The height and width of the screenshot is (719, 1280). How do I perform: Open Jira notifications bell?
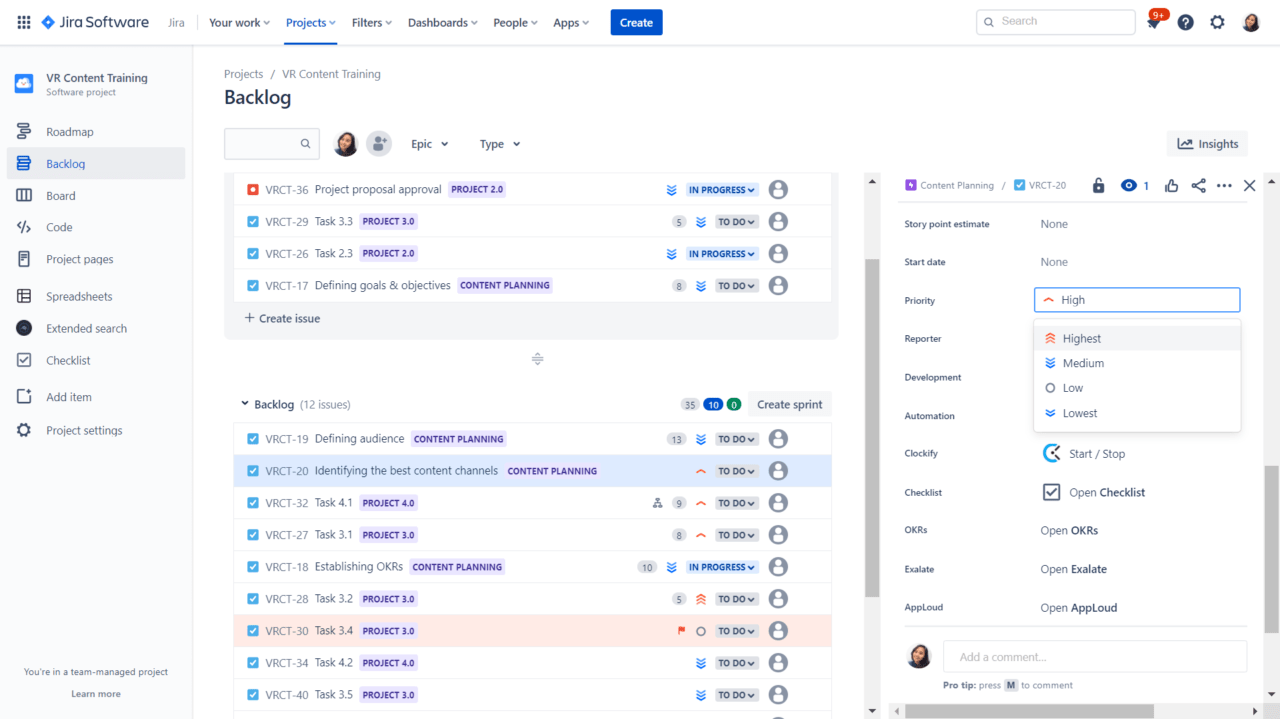[x=1153, y=21]
